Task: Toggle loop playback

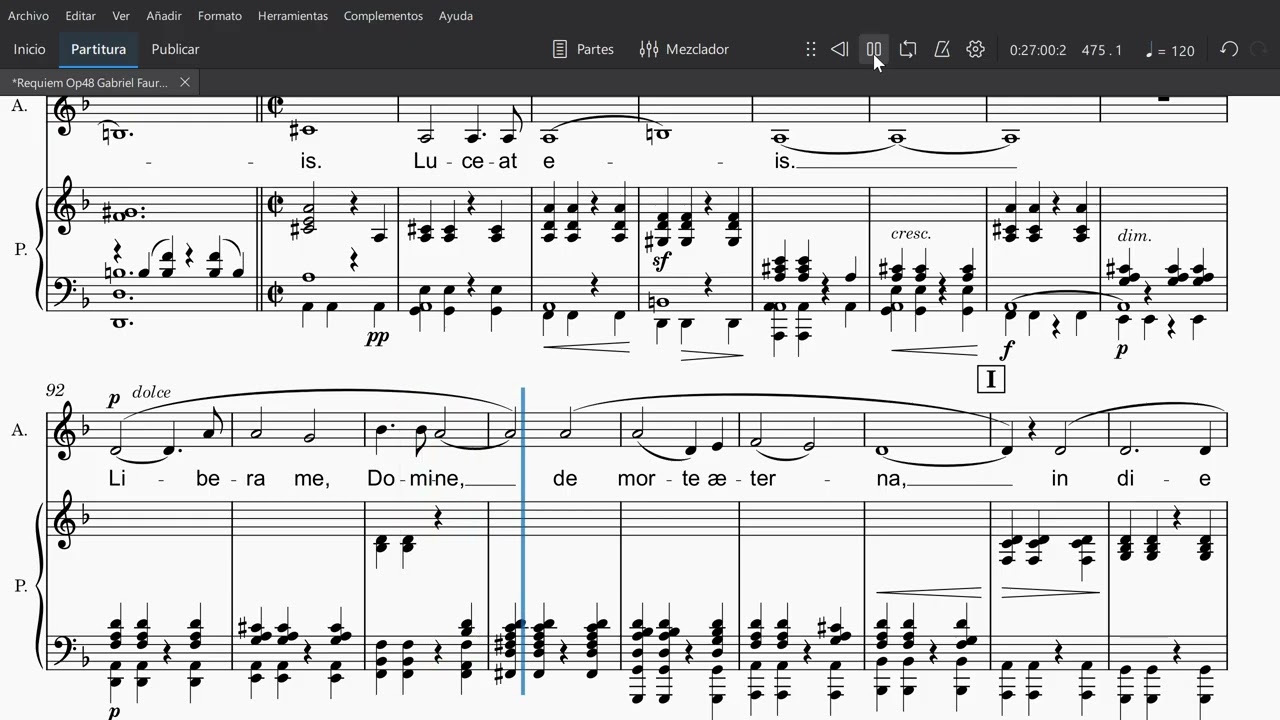Action: point(908,49)
